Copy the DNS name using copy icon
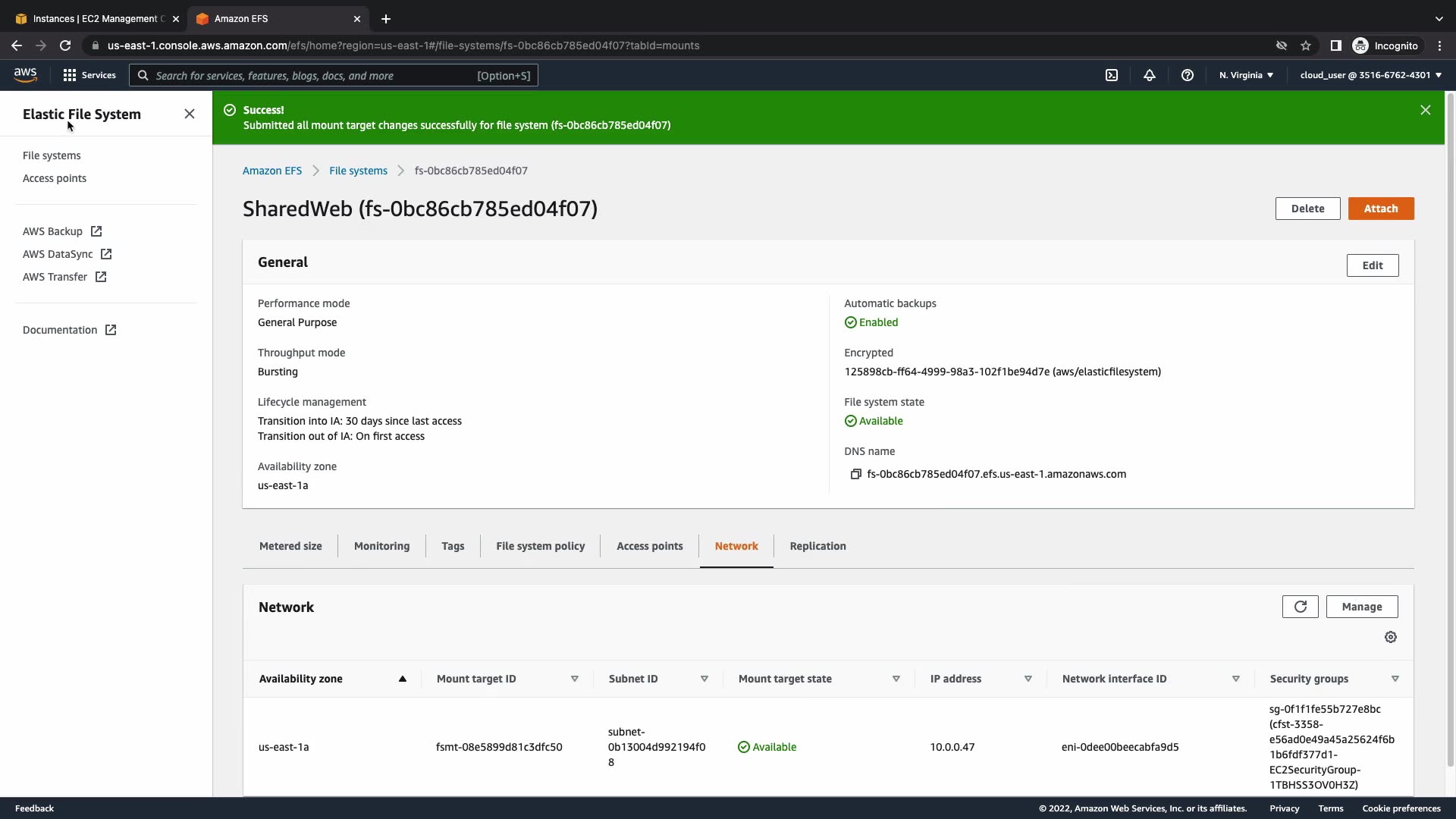 [x=855, y=474]
